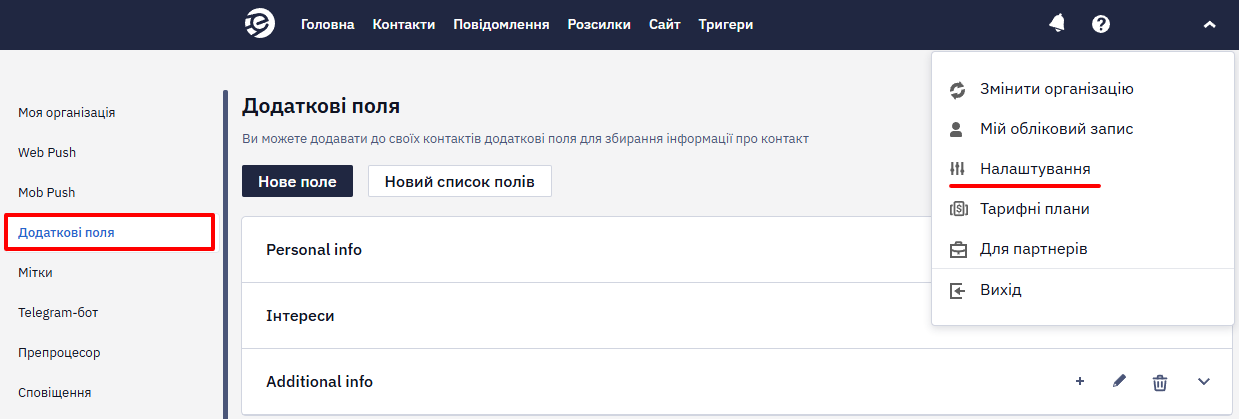
Task: Open Мітки in the left sidebar
Action: point(35,272)
